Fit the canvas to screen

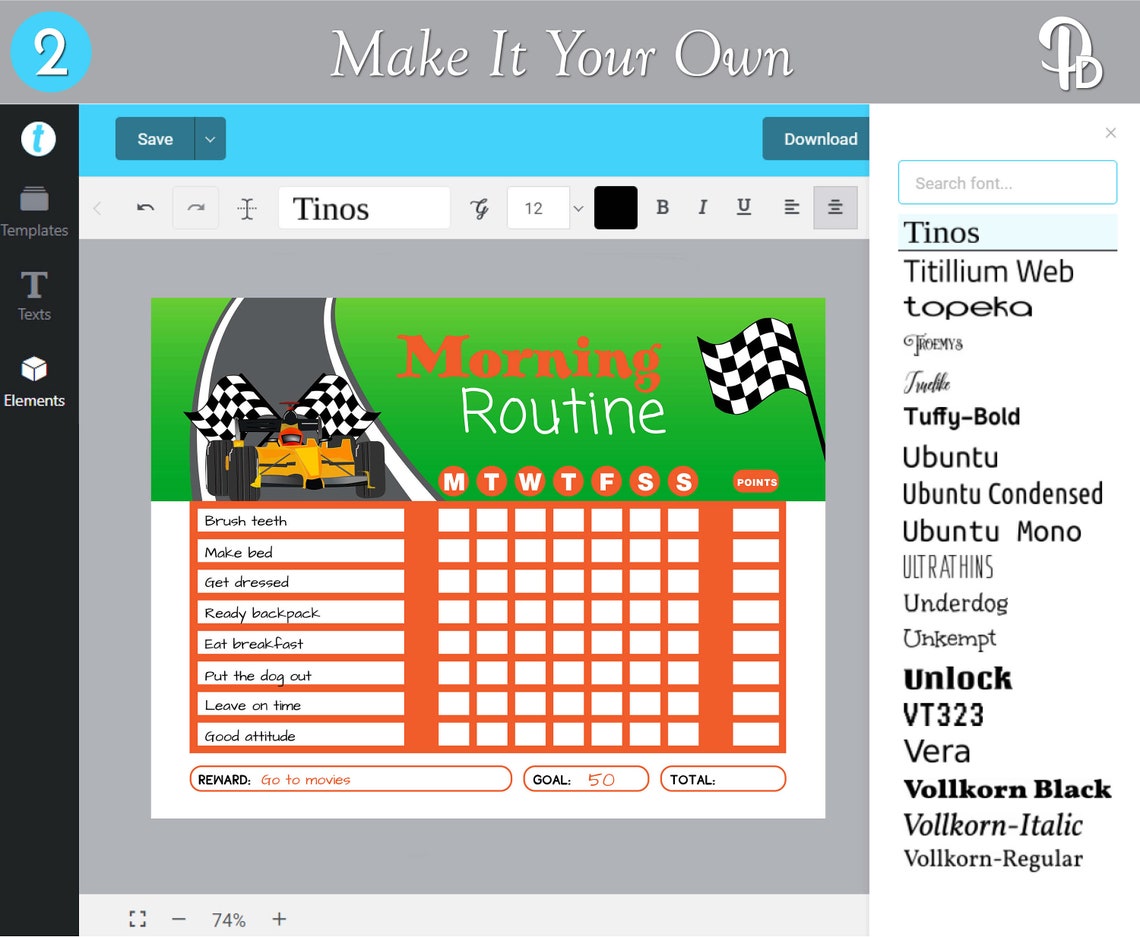[x=138, y=918]
